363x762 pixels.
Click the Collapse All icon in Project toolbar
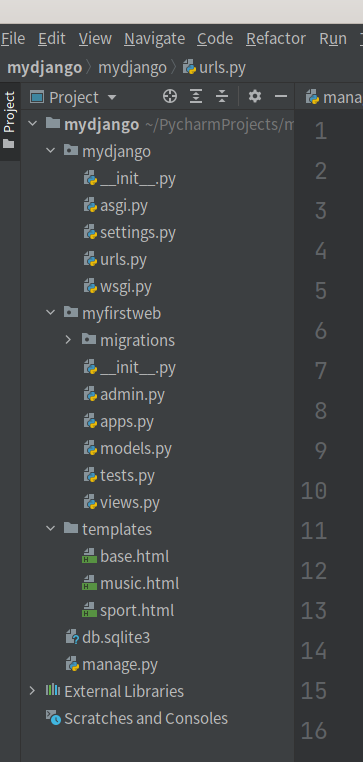tap(222, 96)
